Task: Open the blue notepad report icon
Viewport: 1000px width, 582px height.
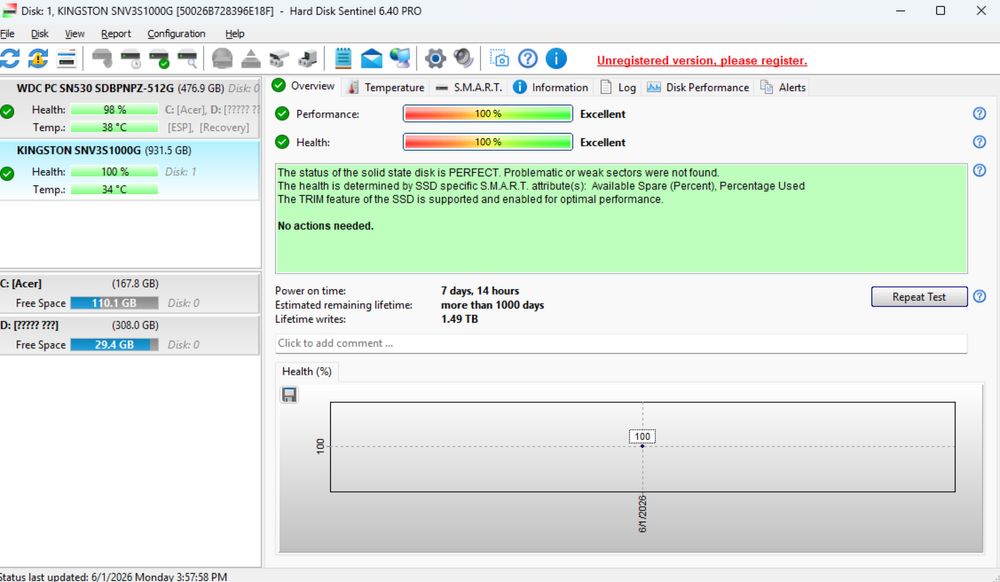Action: point(343,59)
